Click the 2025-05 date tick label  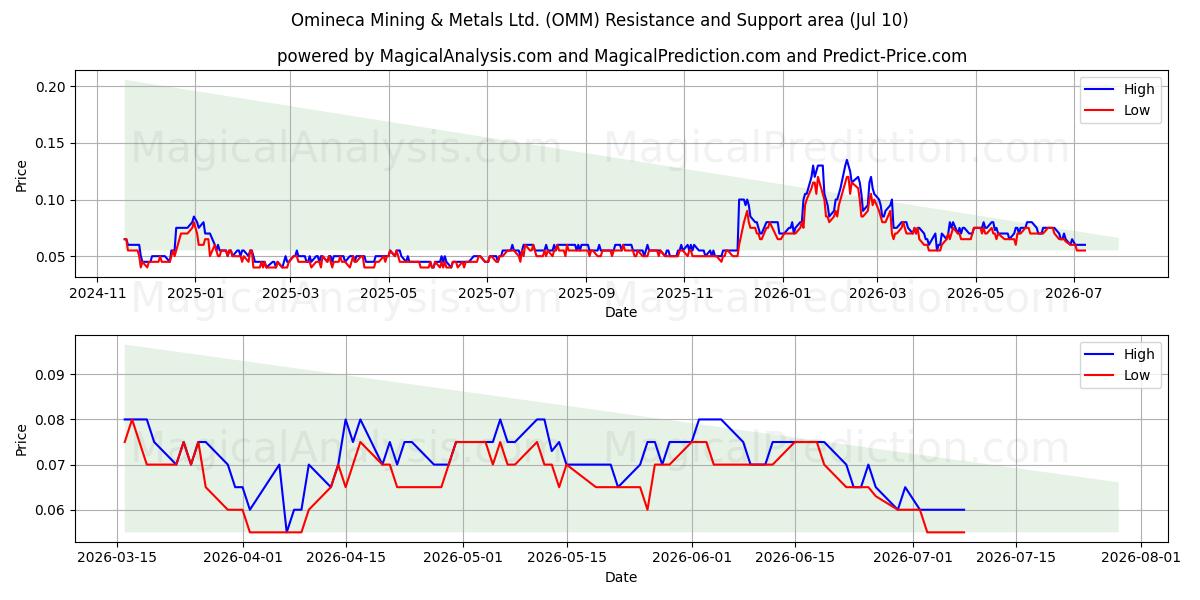[388, 293]
